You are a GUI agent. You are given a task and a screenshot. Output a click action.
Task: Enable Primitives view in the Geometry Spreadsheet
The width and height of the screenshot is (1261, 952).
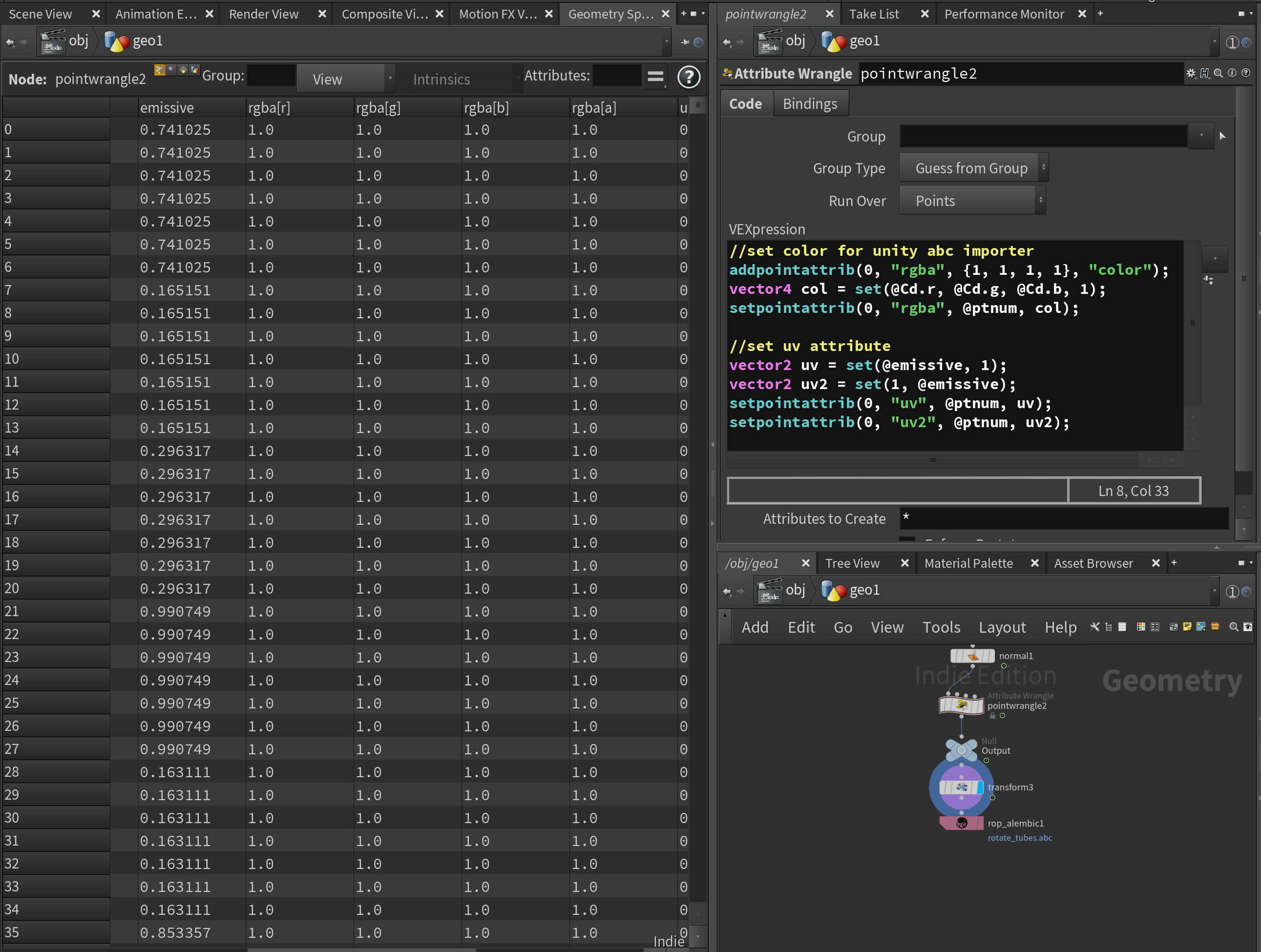pos(184,69)
